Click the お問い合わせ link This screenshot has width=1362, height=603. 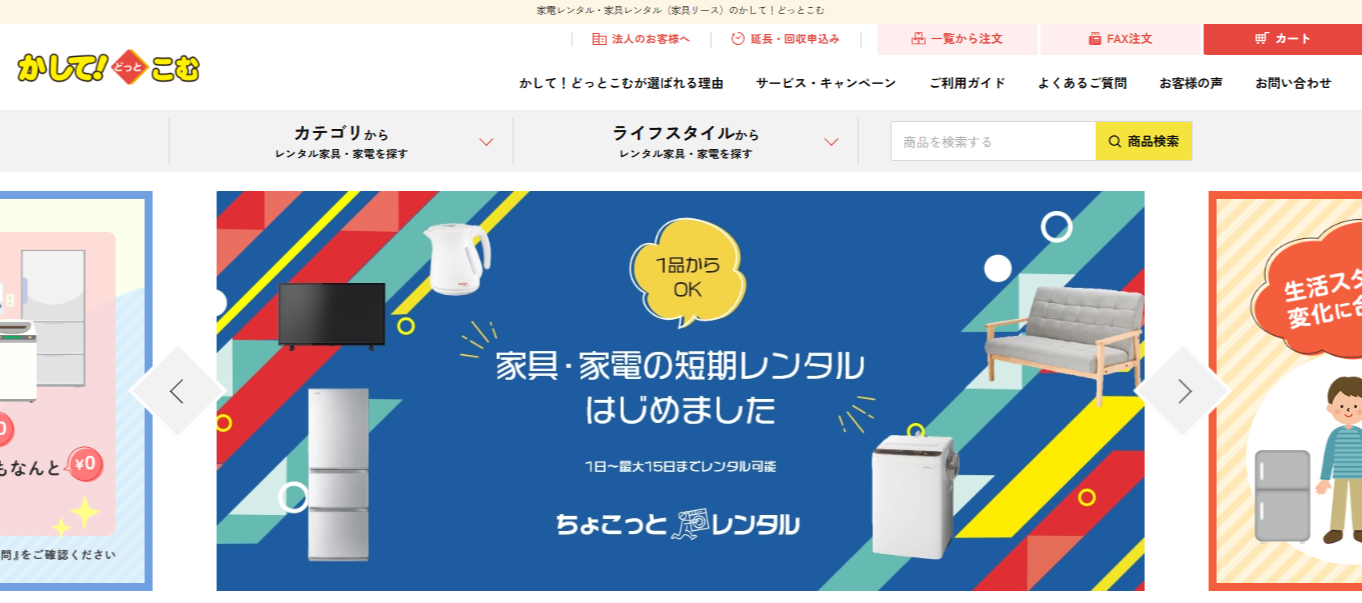pyautogui.click(x=1293, y=83)
